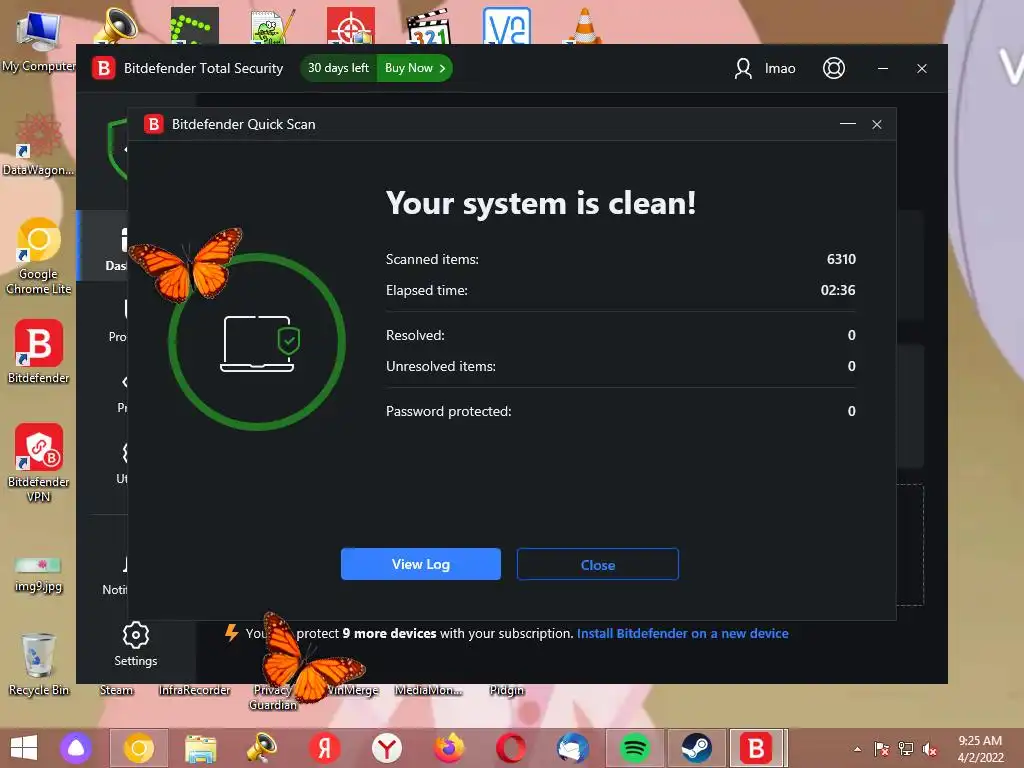Open the VNC desktop shortcut
The height and width of the screenshot is (768, 1024).
tap(507, 26)
